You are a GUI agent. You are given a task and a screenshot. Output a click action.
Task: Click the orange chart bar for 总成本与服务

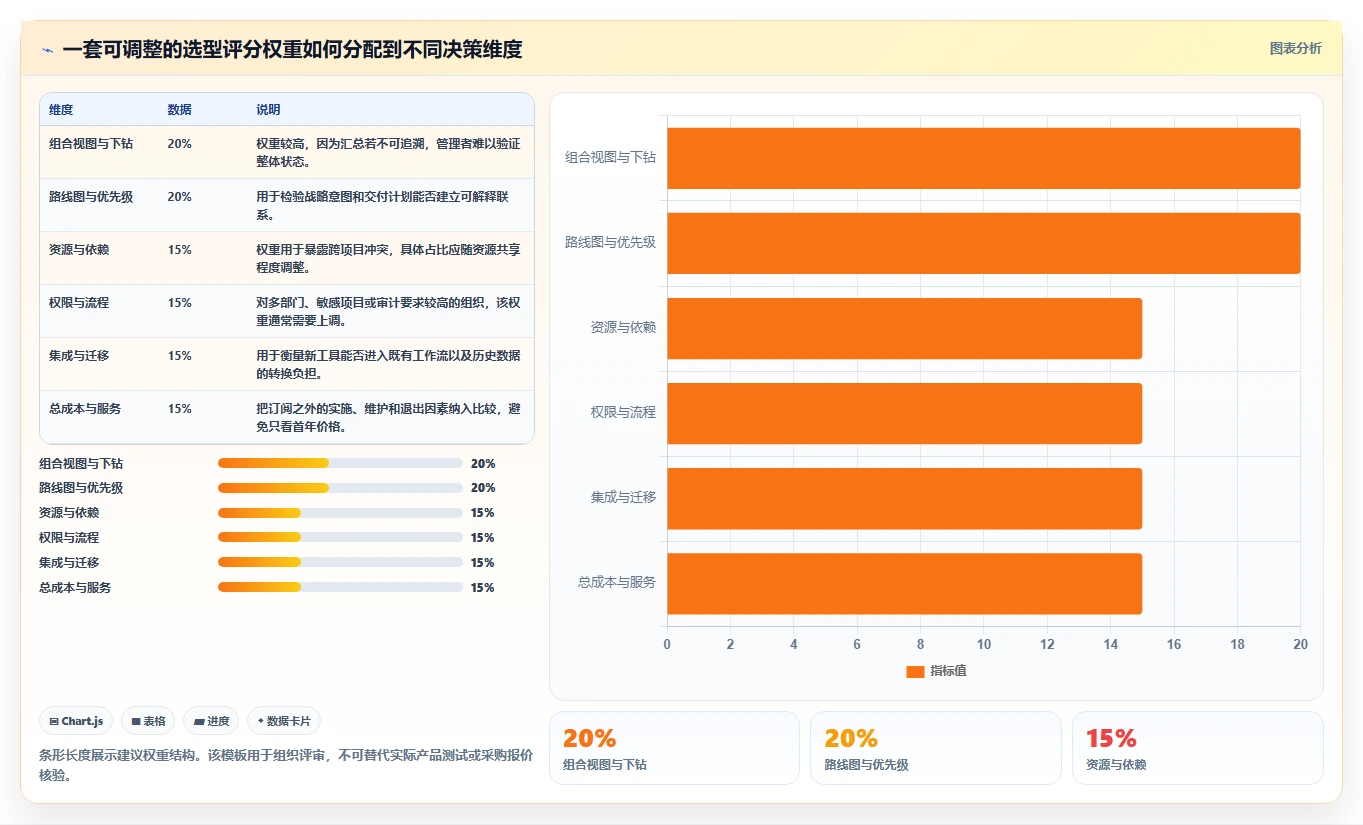click(x=905, y=583)
